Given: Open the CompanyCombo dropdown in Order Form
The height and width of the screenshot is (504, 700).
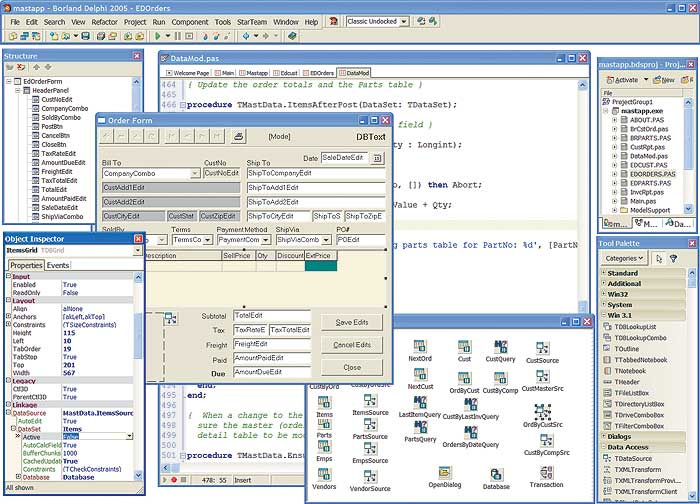Looking at the screenshot, I should point(195,173).
